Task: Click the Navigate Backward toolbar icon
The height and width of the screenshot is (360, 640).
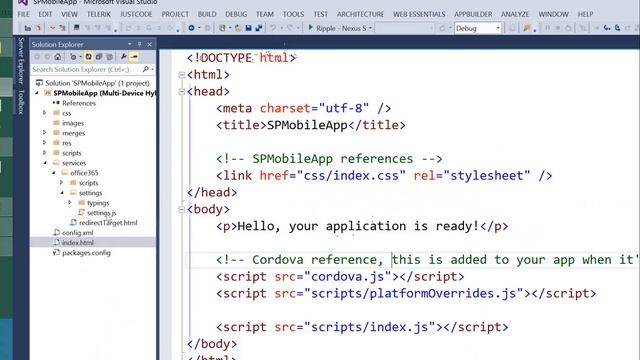Action: click(191, 28)
